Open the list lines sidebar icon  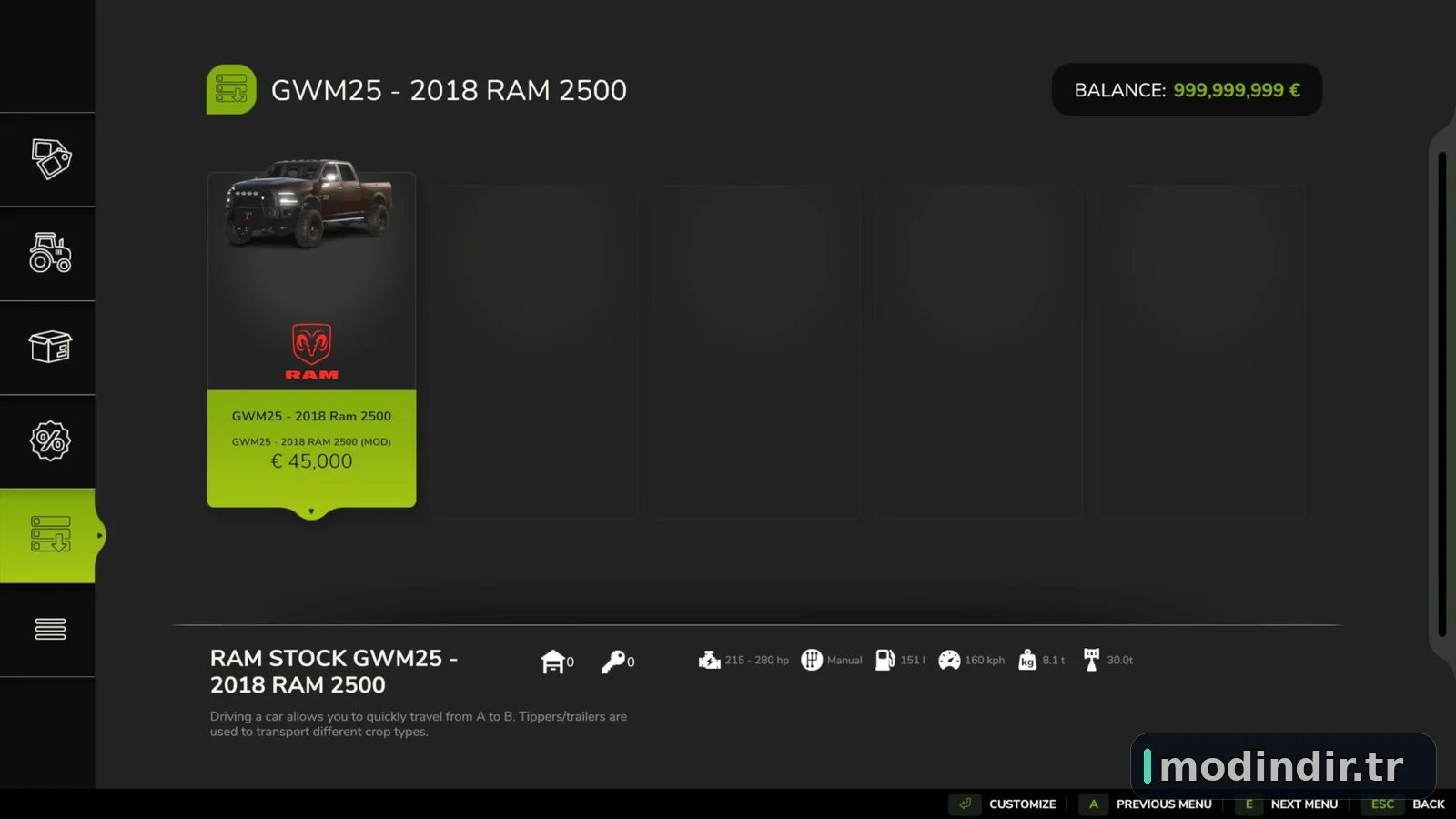[50, 629]
